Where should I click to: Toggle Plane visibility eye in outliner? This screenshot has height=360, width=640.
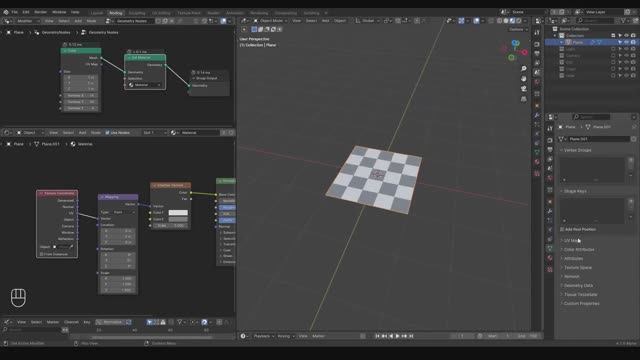(627, 42)
